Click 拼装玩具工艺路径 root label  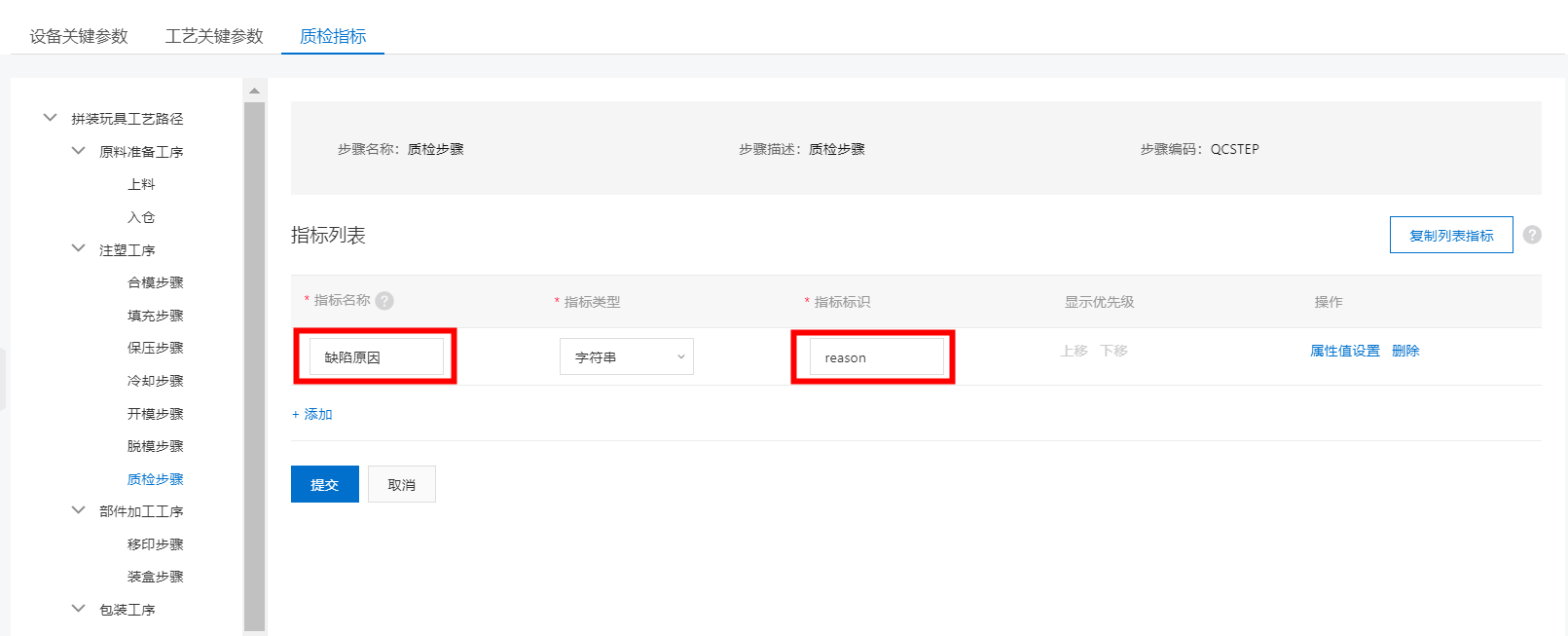point(128,119)
